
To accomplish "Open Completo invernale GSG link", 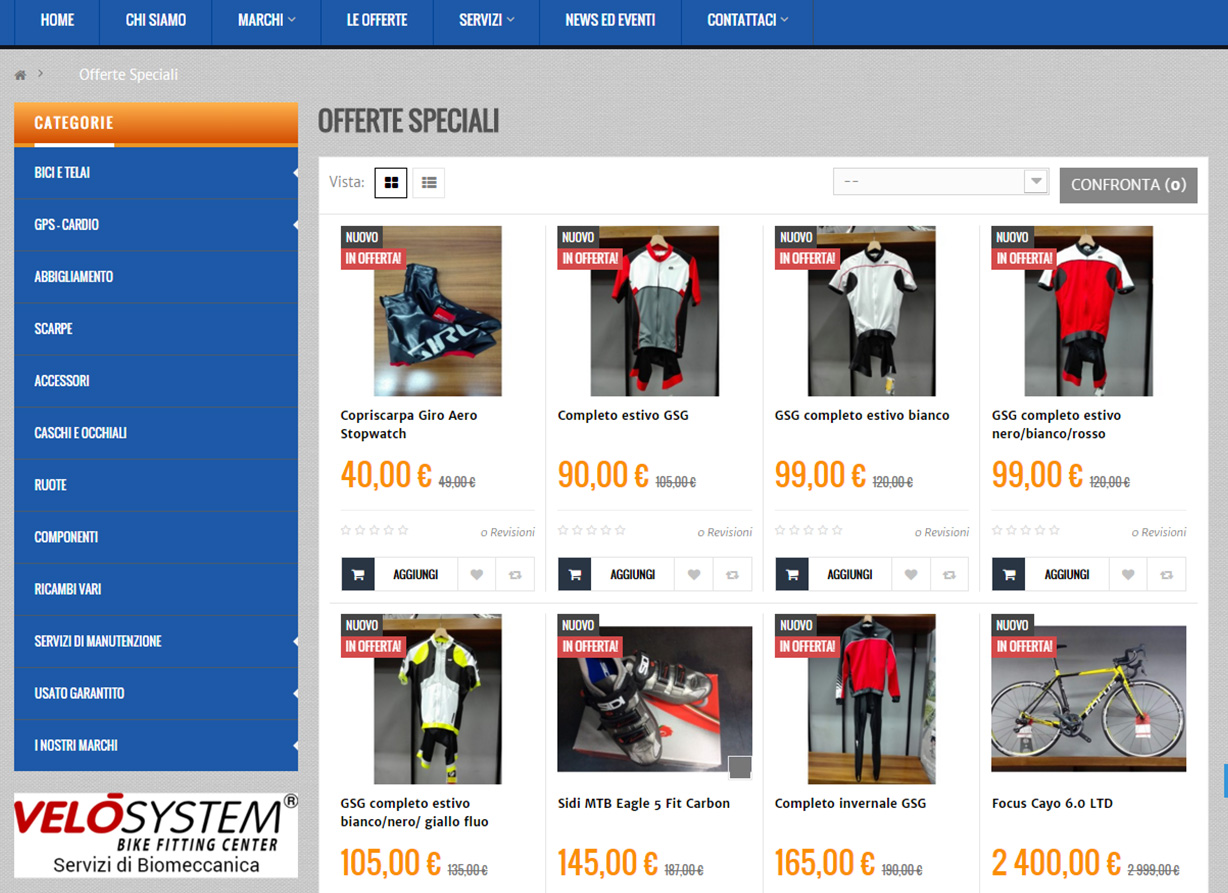I will 850,803.
